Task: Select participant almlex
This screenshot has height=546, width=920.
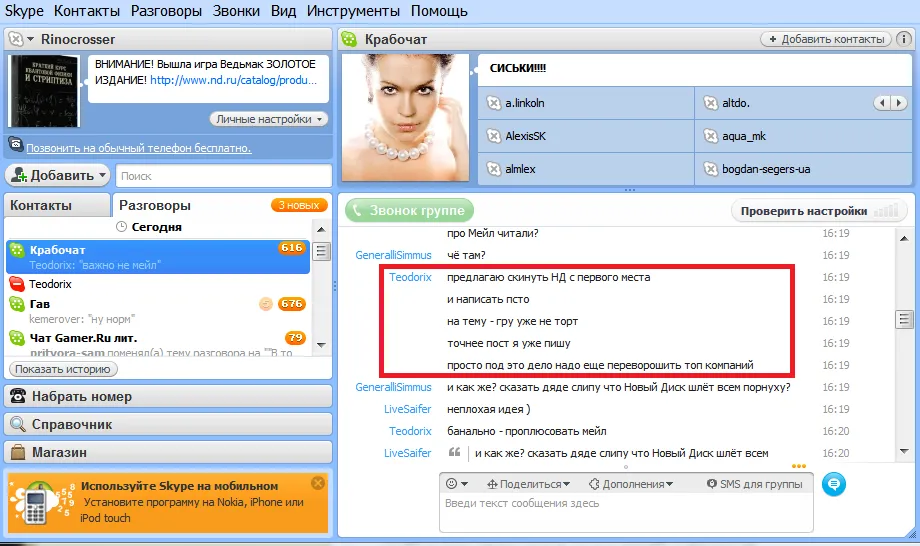Action: (x=586, y=169)
